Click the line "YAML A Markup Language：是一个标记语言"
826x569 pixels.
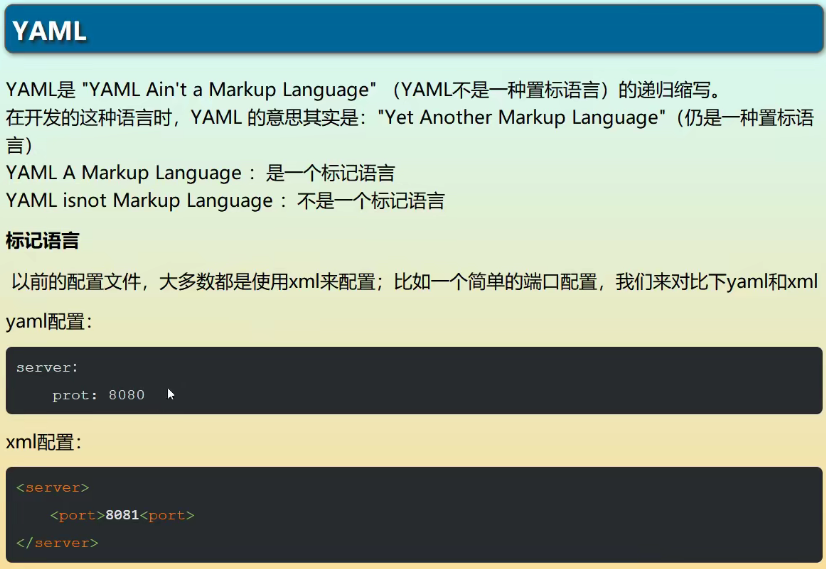click(200, 173)
